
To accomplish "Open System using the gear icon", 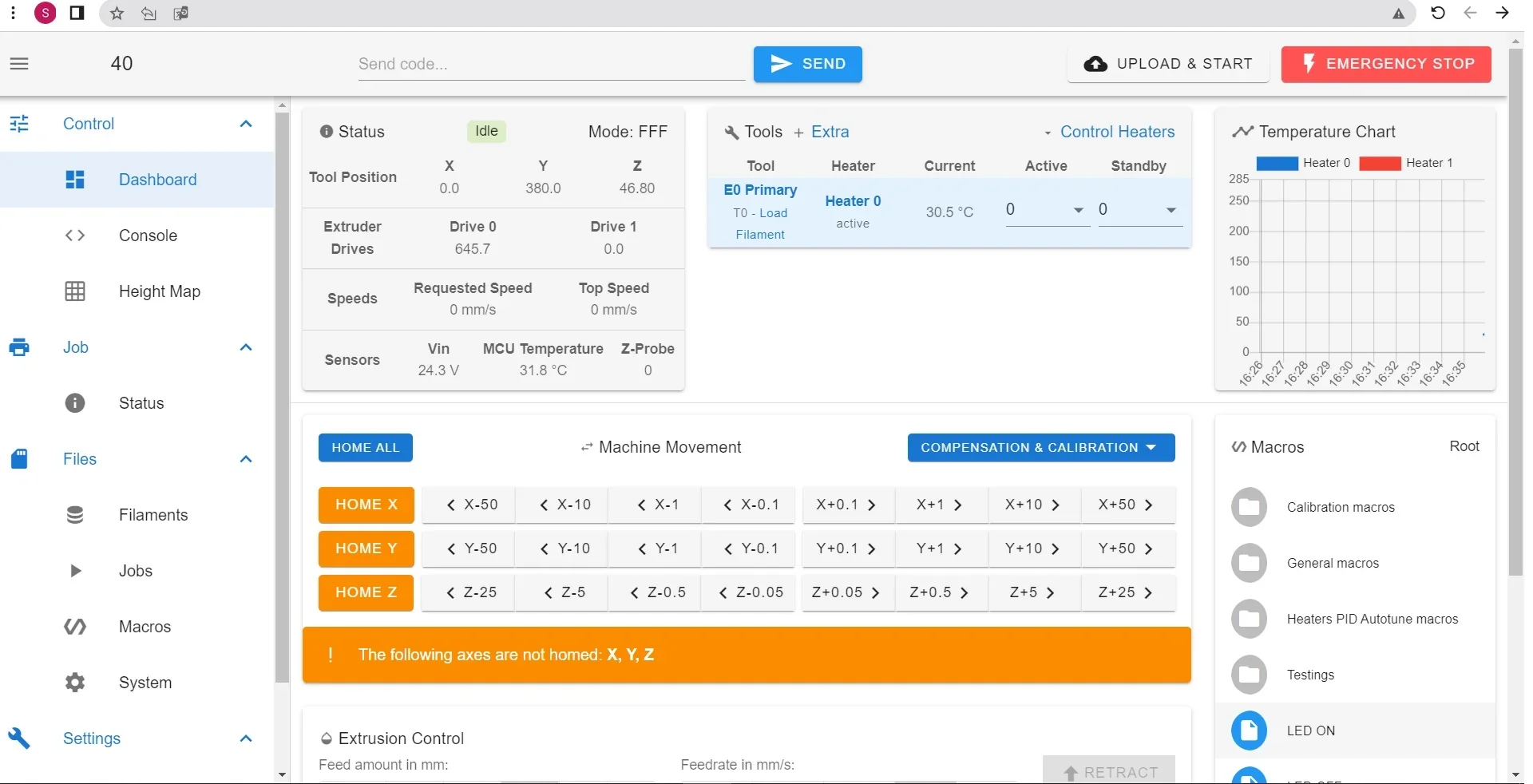I will 75,683.
